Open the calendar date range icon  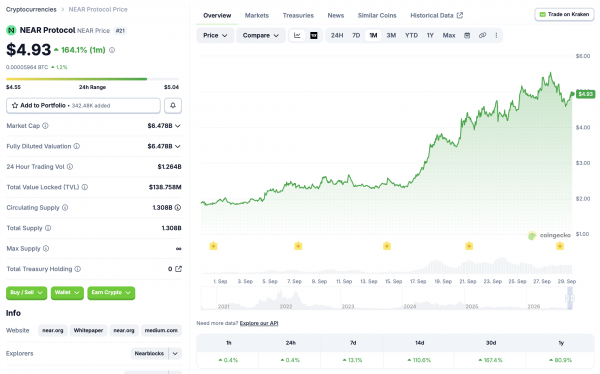[x=467, y=35]
